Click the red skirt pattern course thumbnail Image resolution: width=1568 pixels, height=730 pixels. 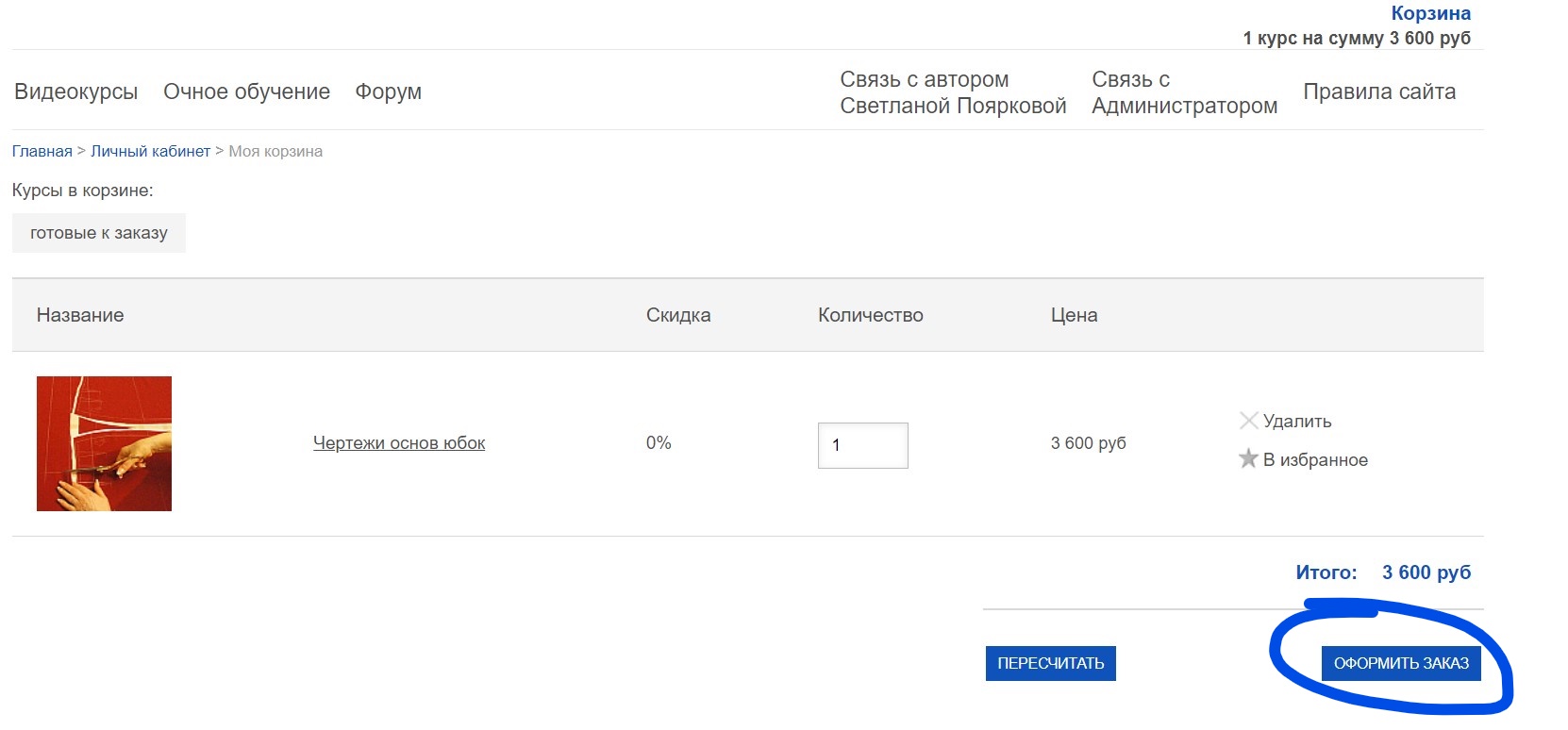pyautogui.click(x=104, y=443)
